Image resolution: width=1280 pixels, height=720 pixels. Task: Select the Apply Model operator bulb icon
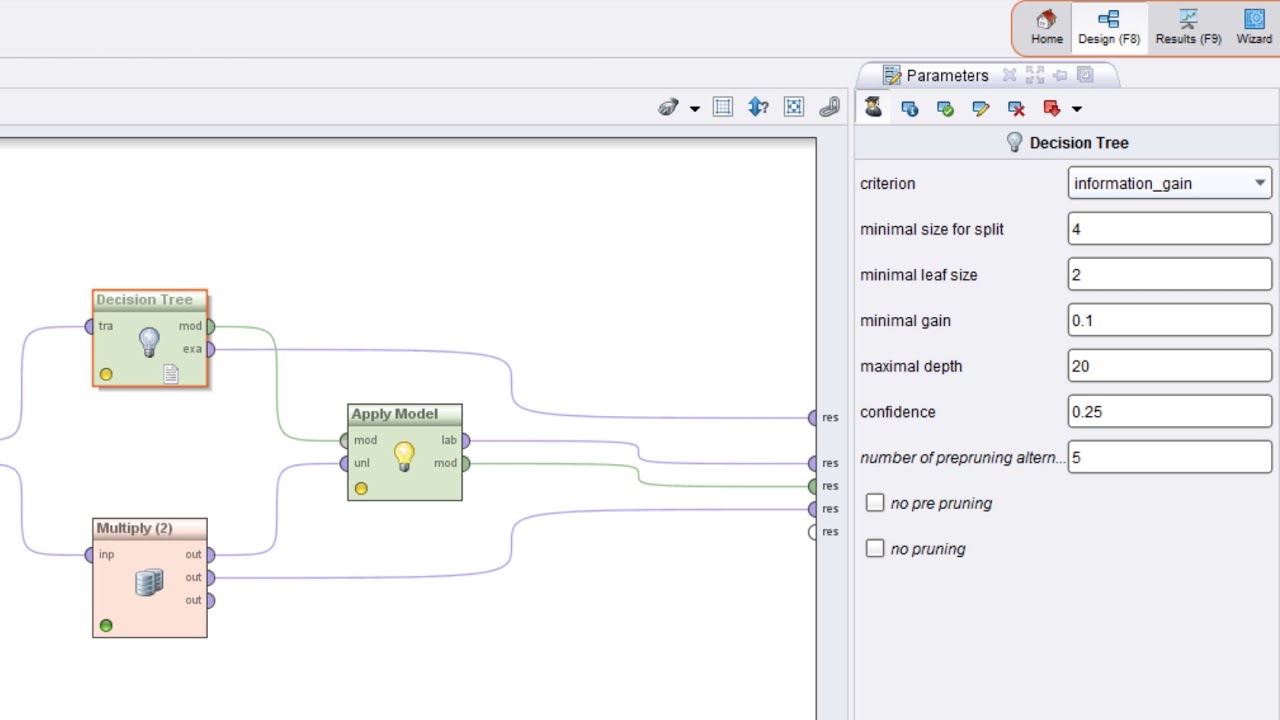click(404, 457)
